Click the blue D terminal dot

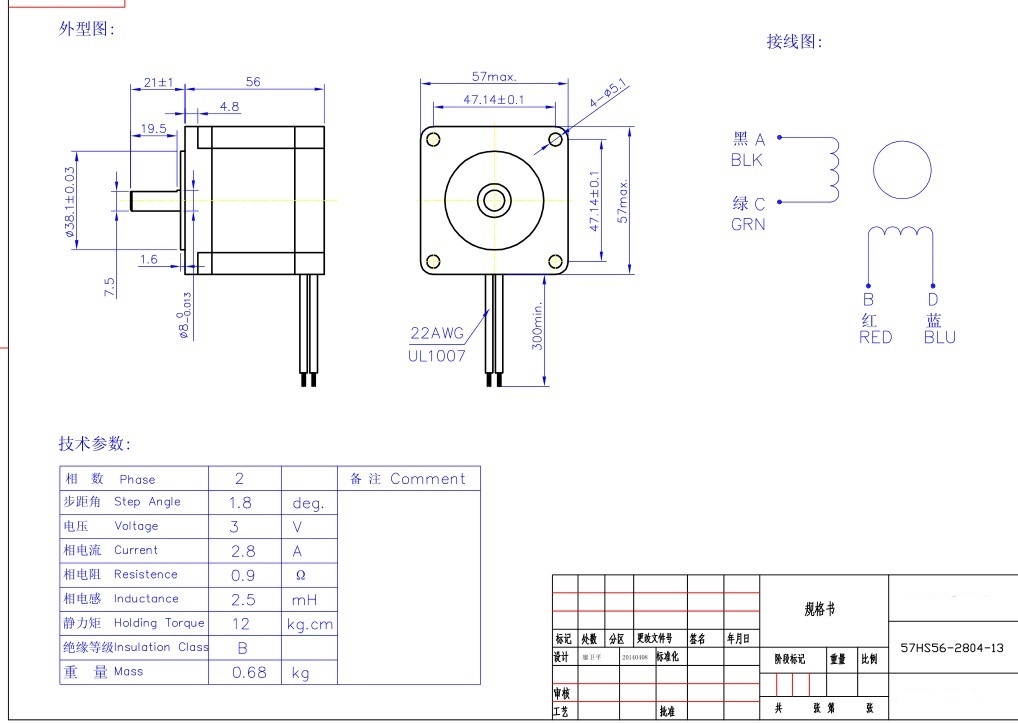(x=933, y=286)
